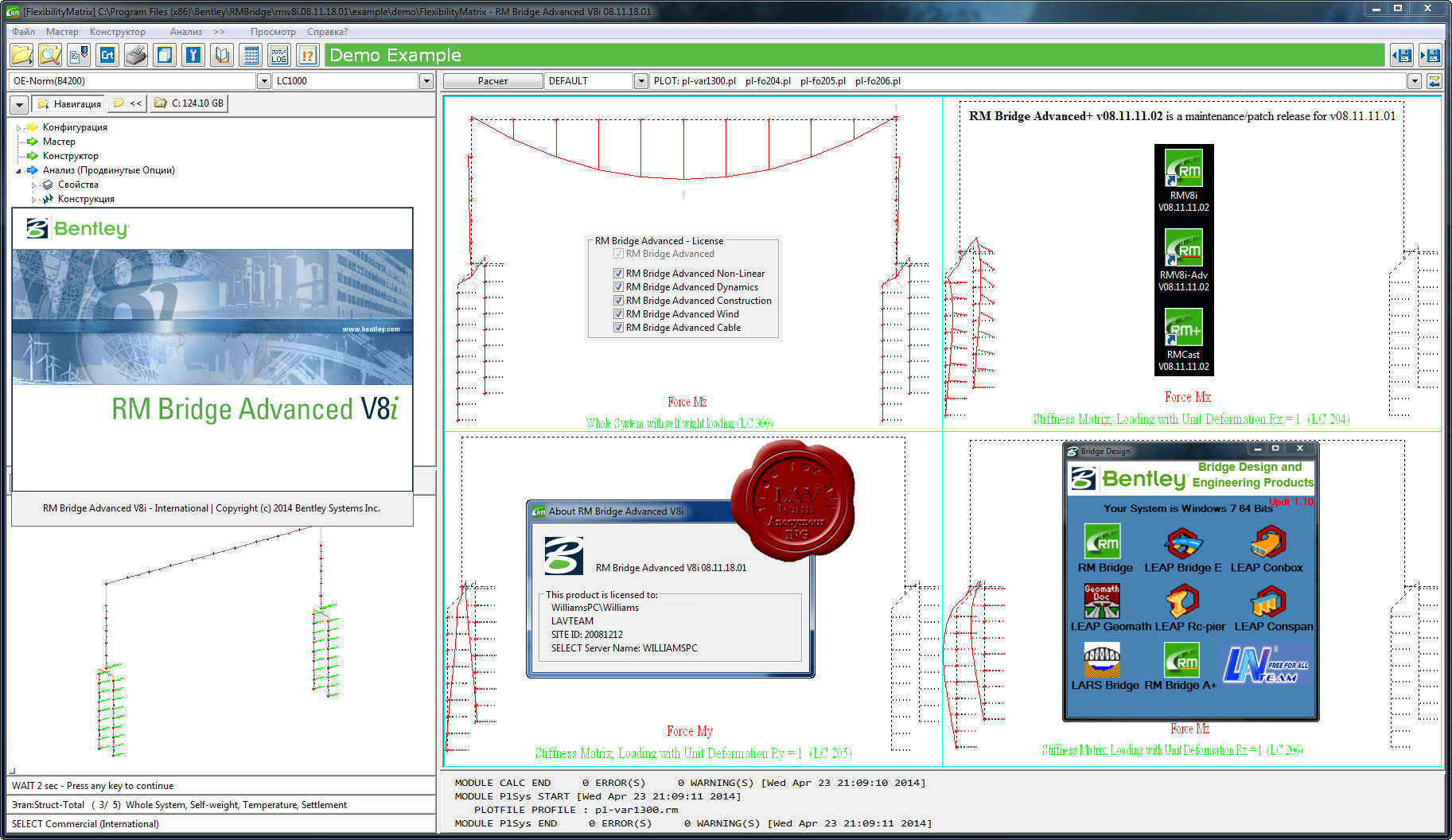Click the << folder back button
The height and width of the screenshot is (840, 1452).
tap(127, 104)
